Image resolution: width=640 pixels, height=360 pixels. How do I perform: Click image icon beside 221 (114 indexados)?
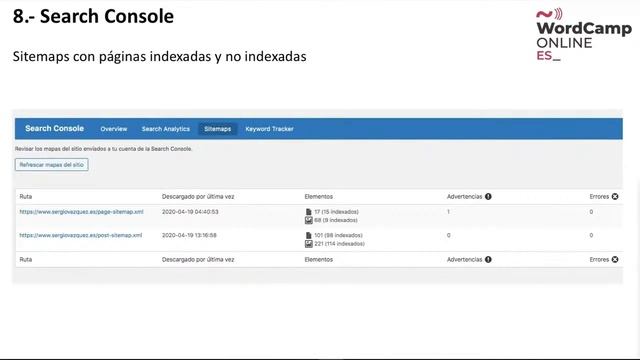pos(309,244)
